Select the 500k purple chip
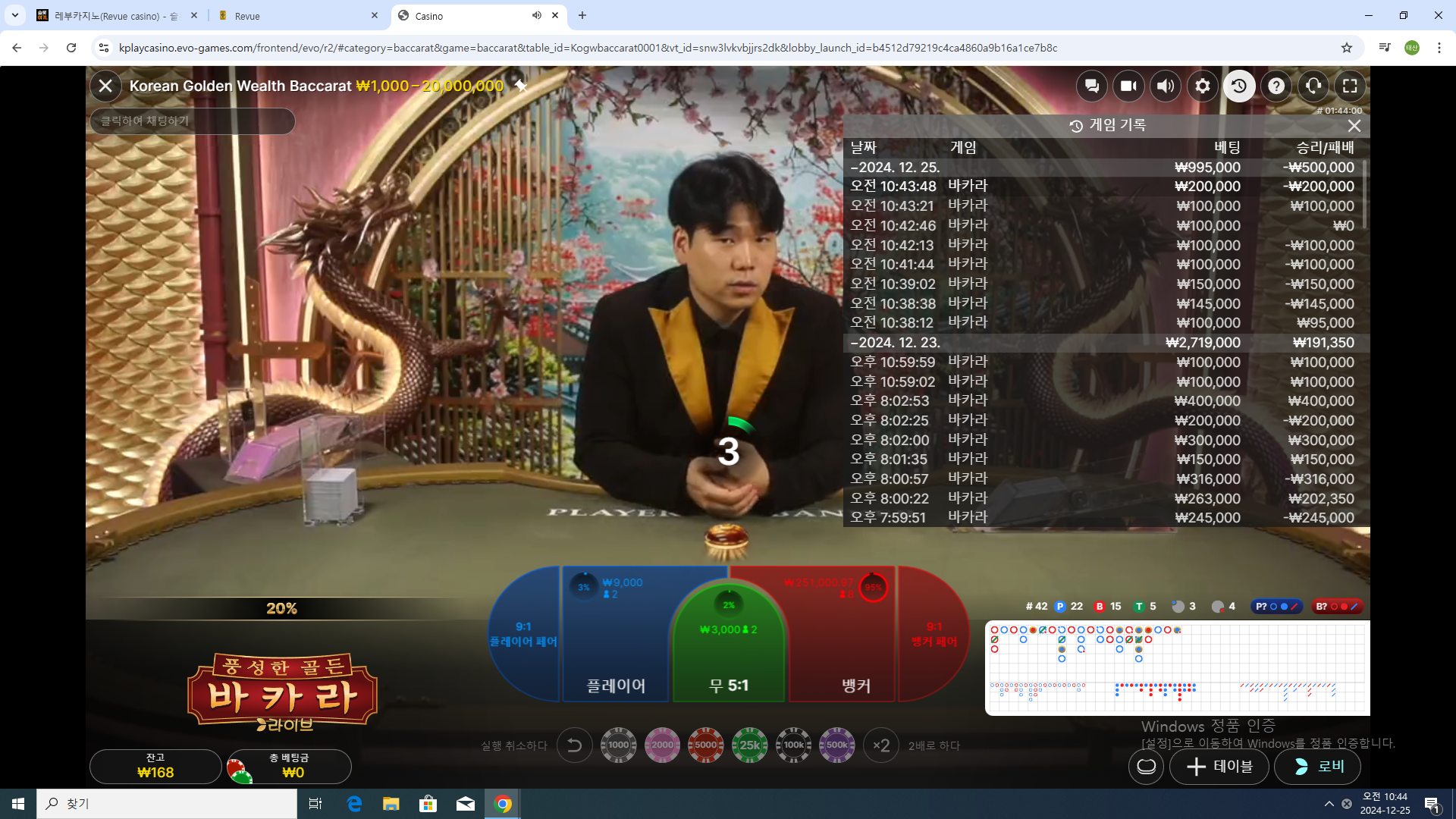 coord(837,745)
